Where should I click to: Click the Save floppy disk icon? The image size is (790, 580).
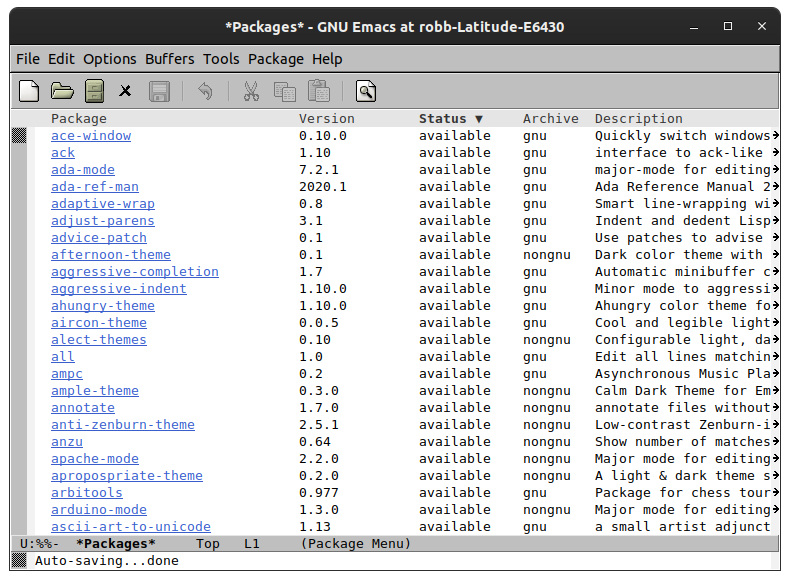coord(159,92)
